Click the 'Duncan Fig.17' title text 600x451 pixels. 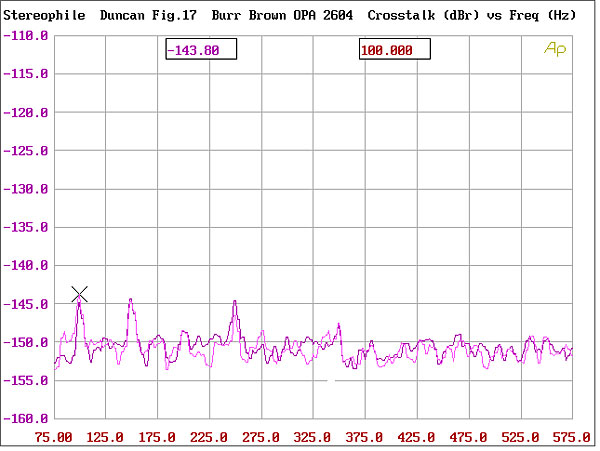point(148,15)
